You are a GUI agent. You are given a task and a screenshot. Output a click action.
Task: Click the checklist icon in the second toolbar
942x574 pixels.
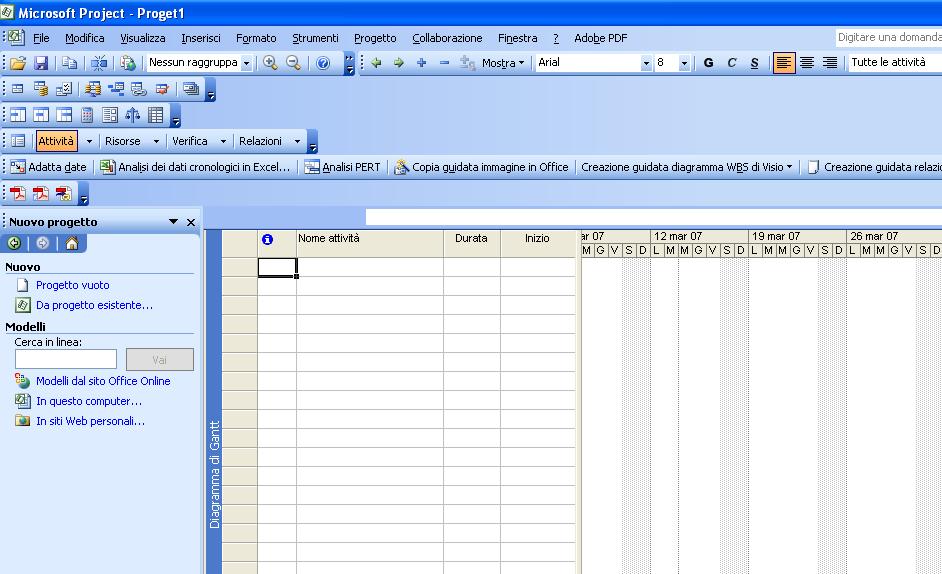click(64, 89)
